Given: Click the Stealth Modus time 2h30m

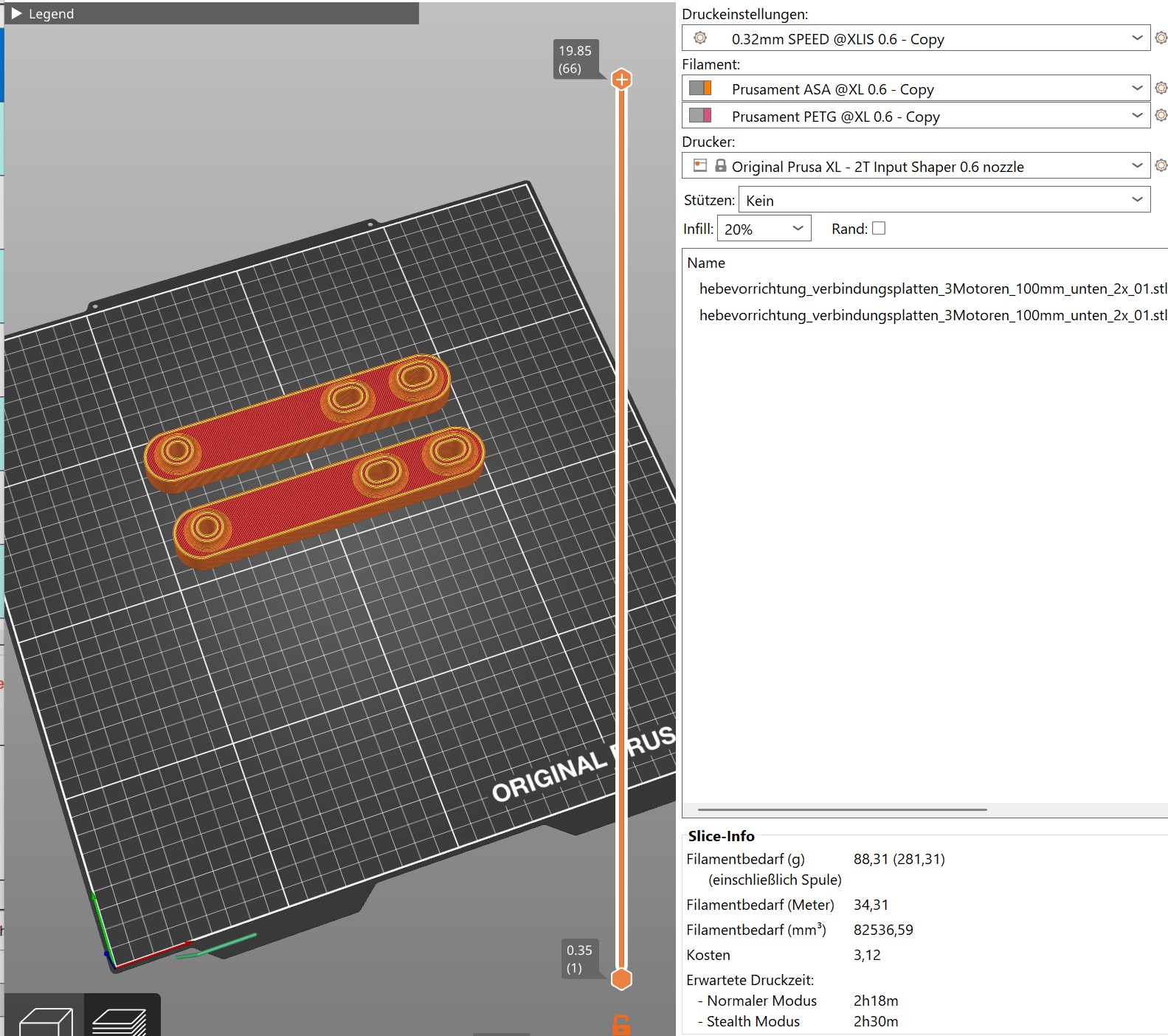Looking at the screenshot, I should (x=876, y=1021).
